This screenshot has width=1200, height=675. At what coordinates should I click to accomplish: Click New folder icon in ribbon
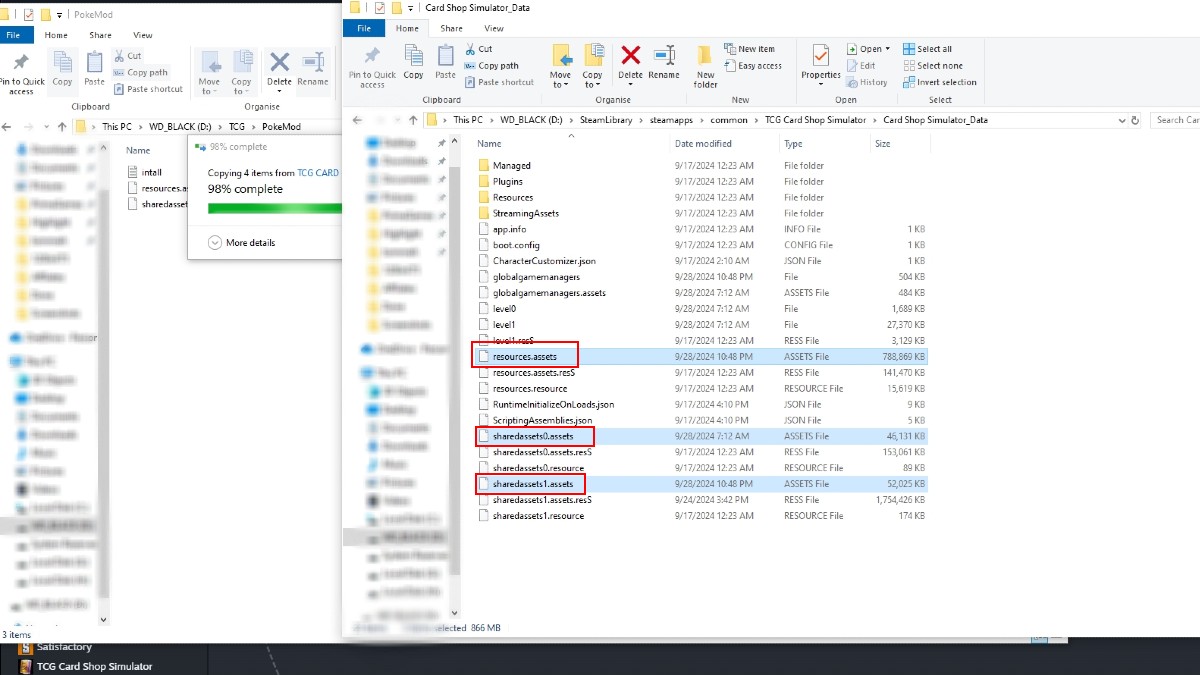coord(706,66)
